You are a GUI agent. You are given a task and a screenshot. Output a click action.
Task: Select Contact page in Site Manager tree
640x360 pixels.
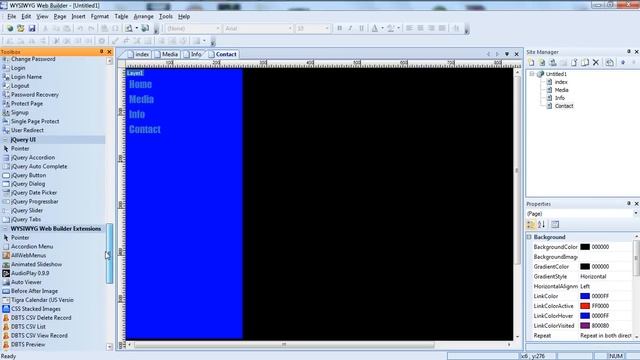coord(564,106)
